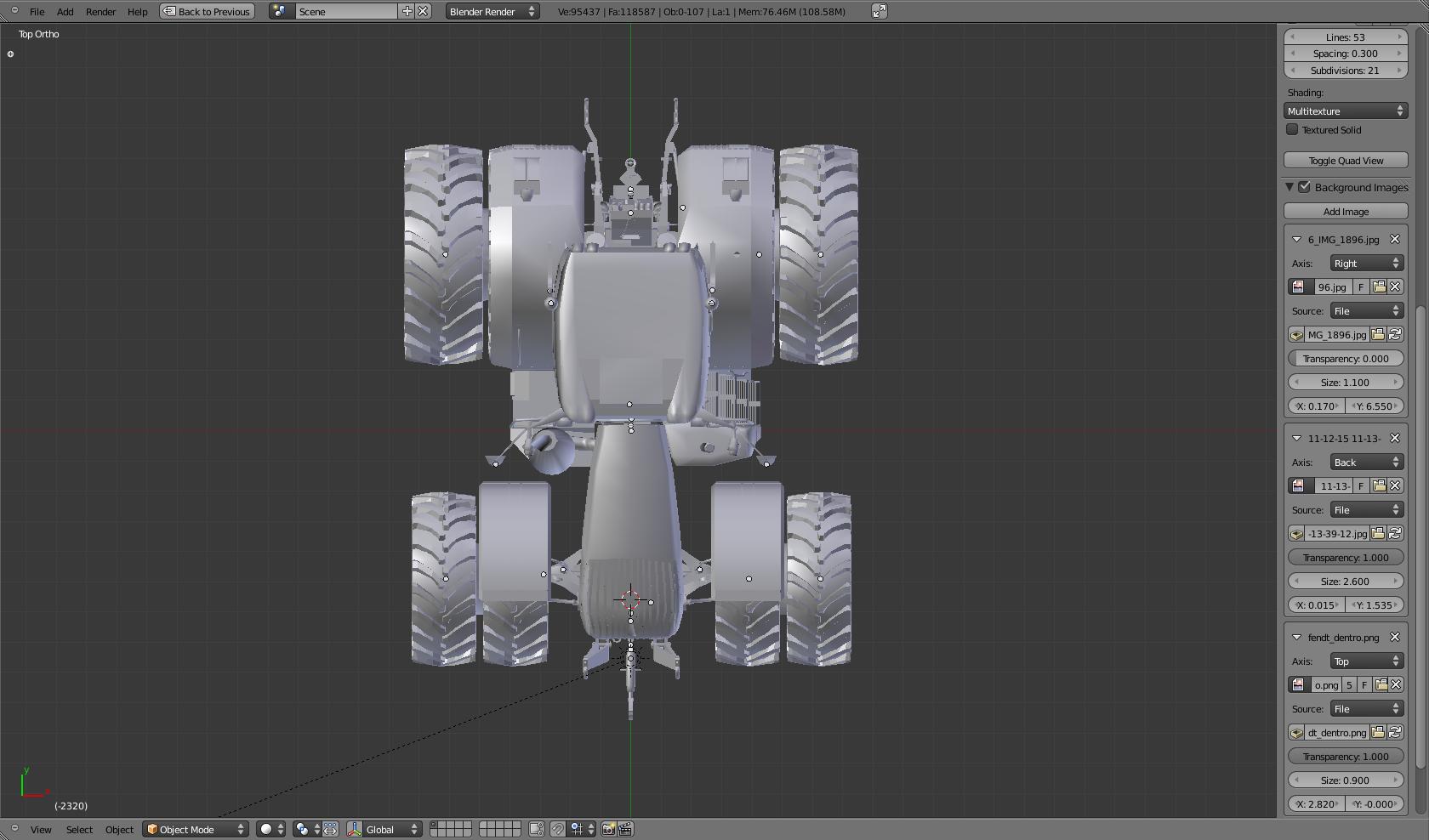Open the Select menu in viewport header
This screenshot has width=1429, height=840.
tap(79, 830)
